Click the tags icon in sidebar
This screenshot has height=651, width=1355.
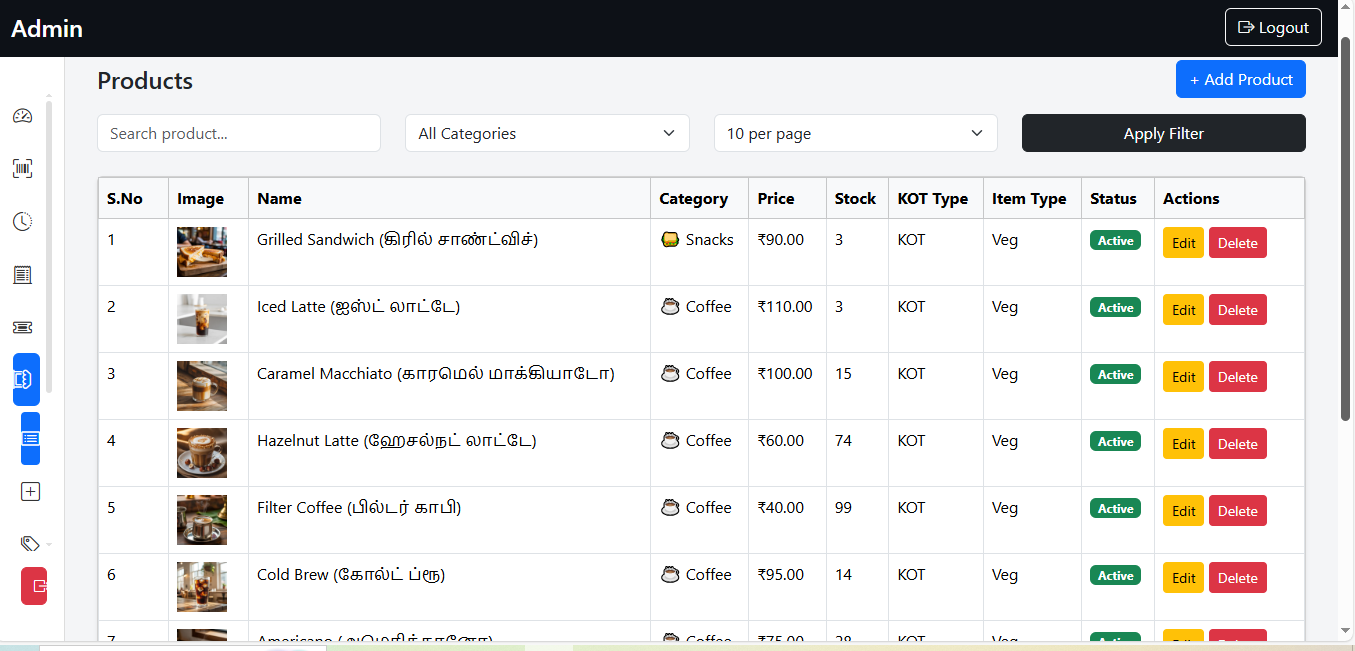30,543
